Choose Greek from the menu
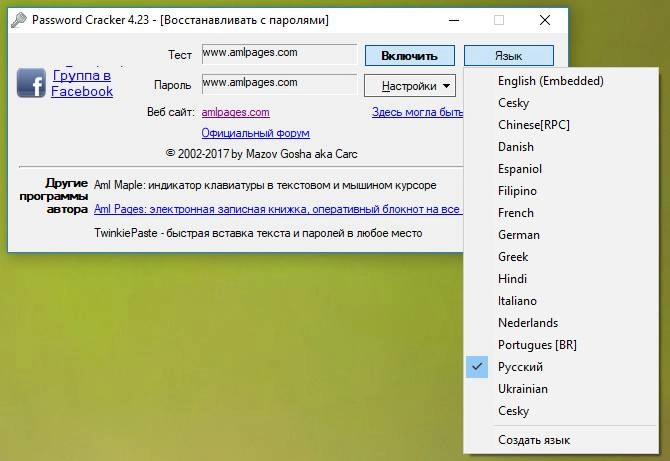 coord(561,257)
